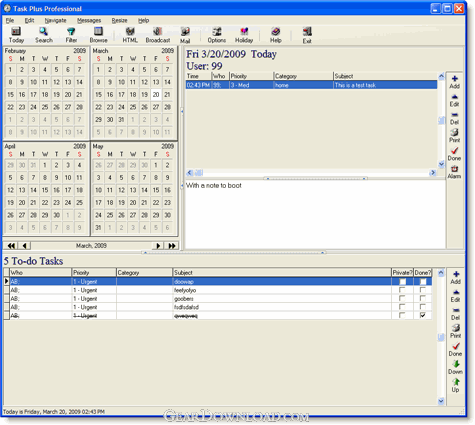
Task: Open the Broadcast toolbar icon
Action: 158,35
